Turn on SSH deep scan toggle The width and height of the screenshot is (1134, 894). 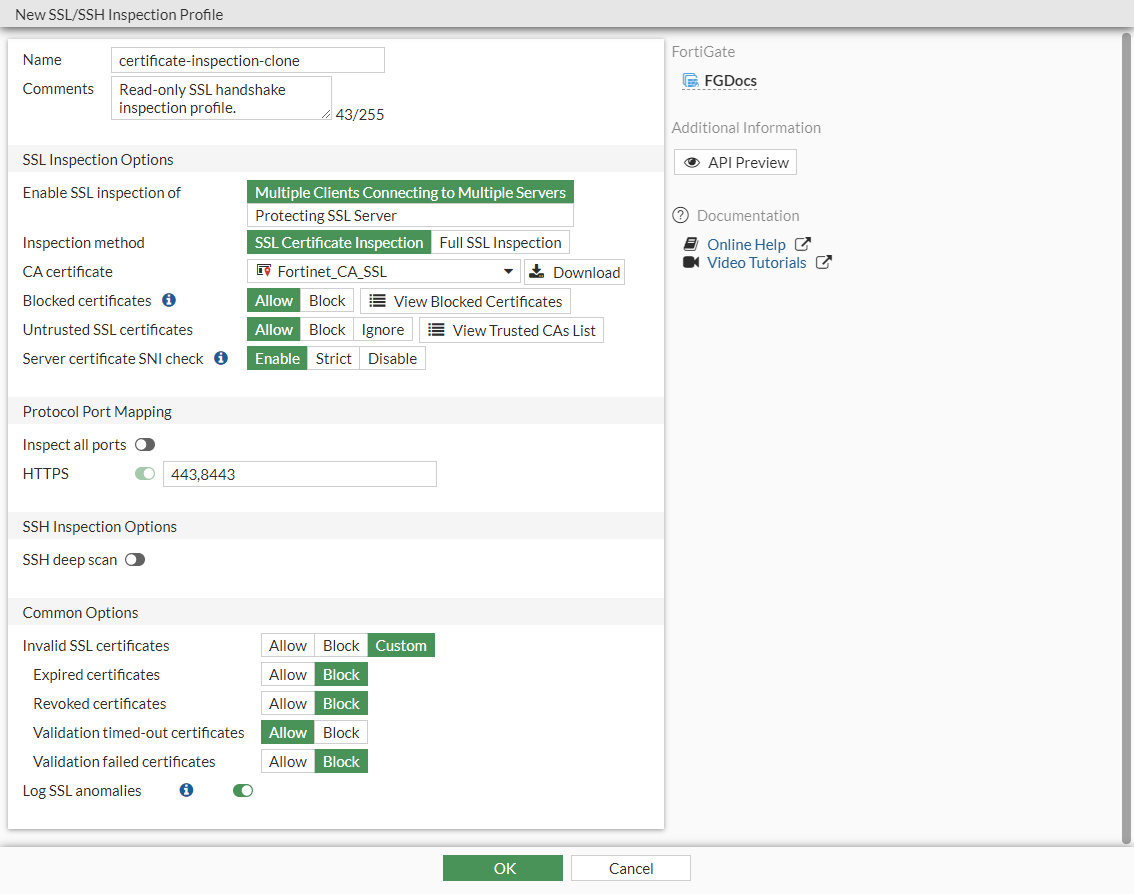click(135, 560)
